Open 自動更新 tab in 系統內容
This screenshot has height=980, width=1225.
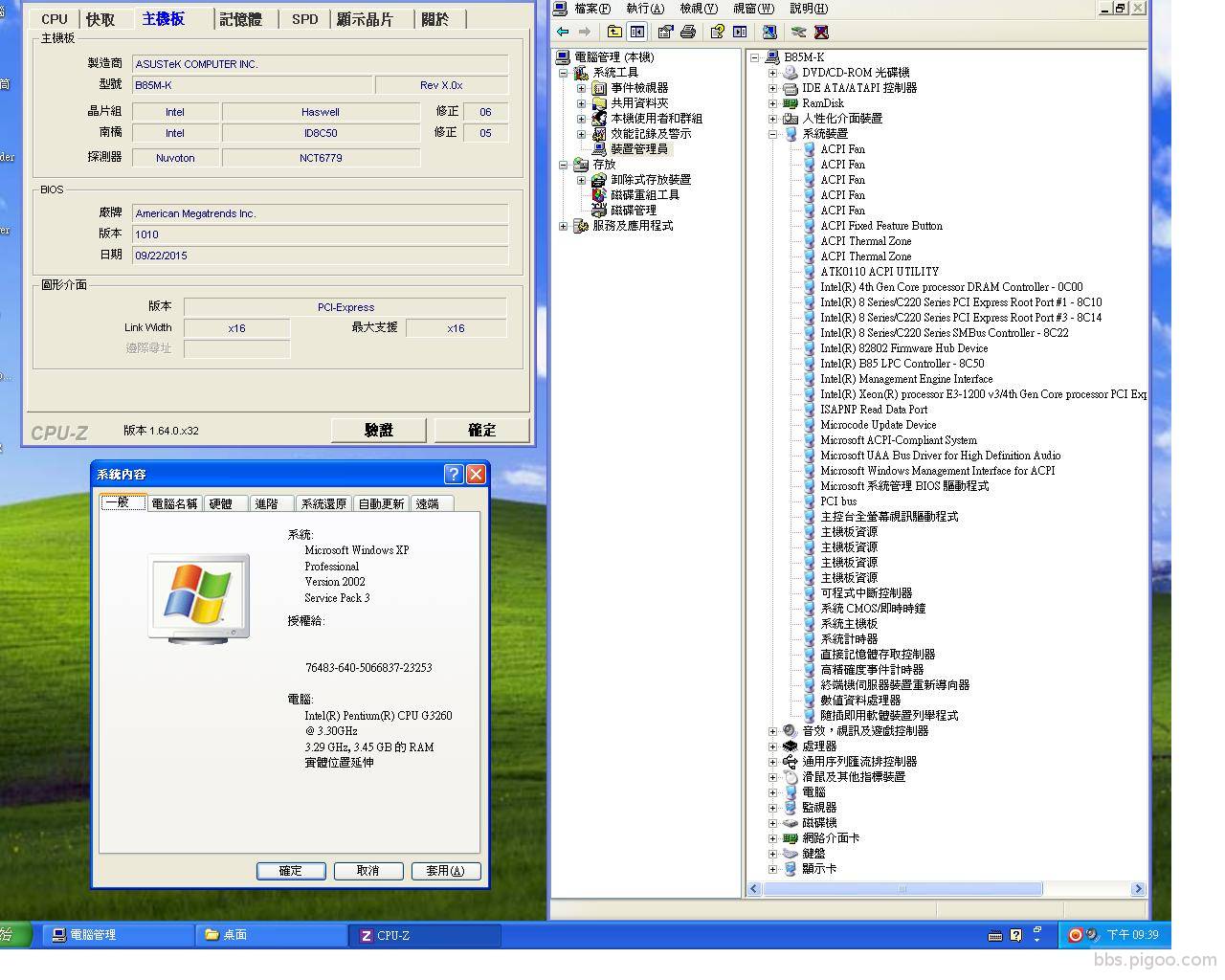pyautogui.click(x=381, y=503)
